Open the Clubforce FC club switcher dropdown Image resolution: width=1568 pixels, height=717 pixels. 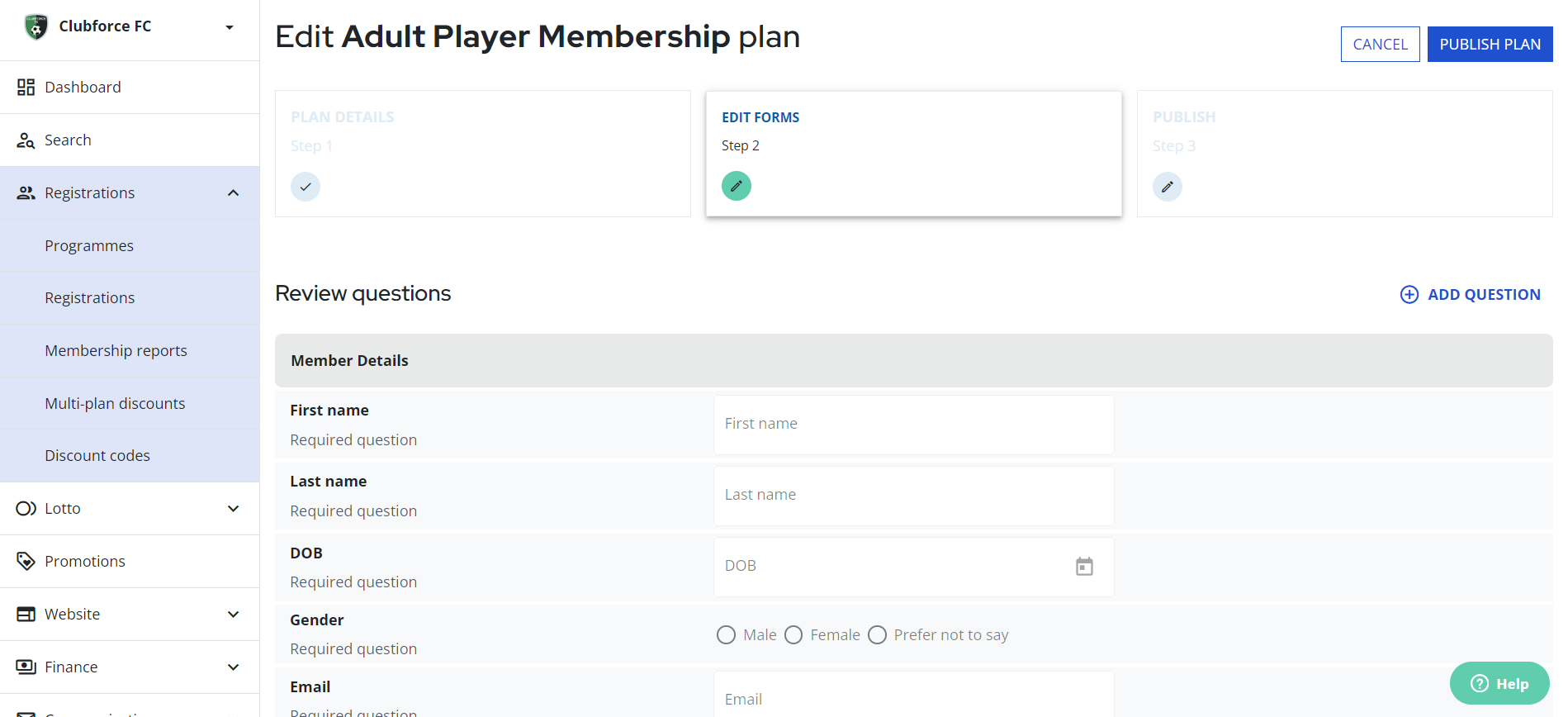pyautogui.click(x=230, y=27)
